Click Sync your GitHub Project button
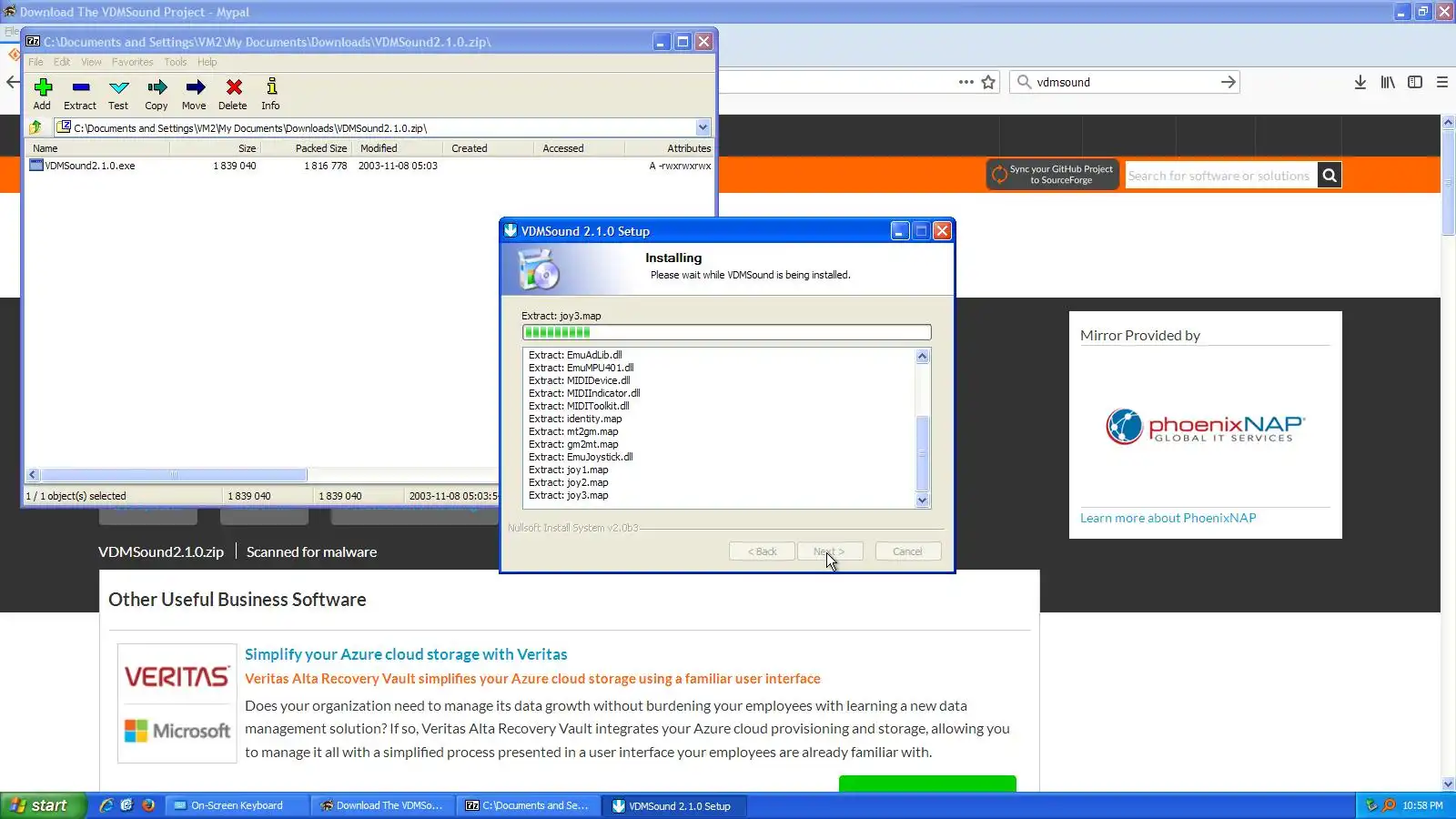This screenshot has width=1456, height=819. [1052, 175]
